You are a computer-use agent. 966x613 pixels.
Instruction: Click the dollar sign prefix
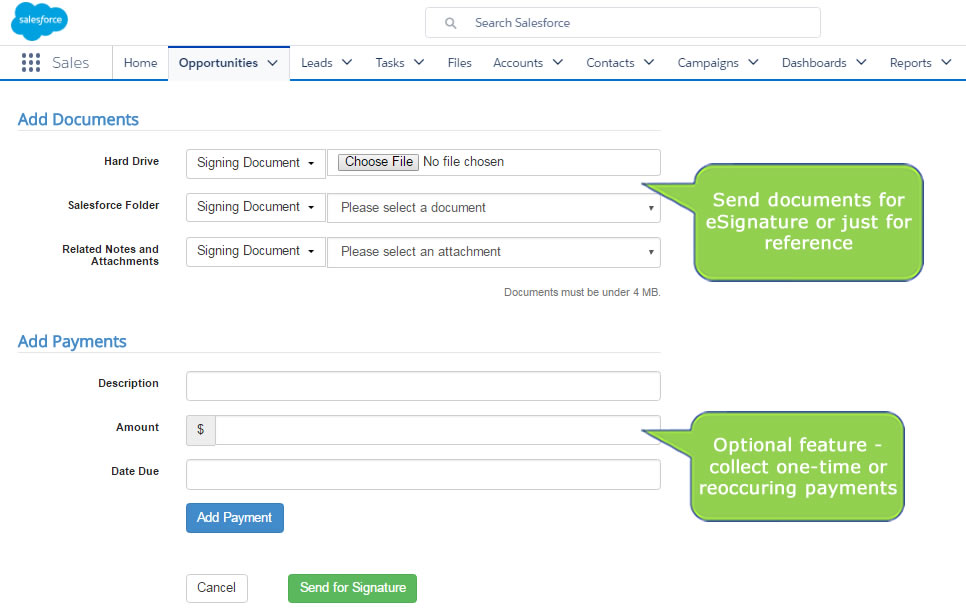point(201,430)
